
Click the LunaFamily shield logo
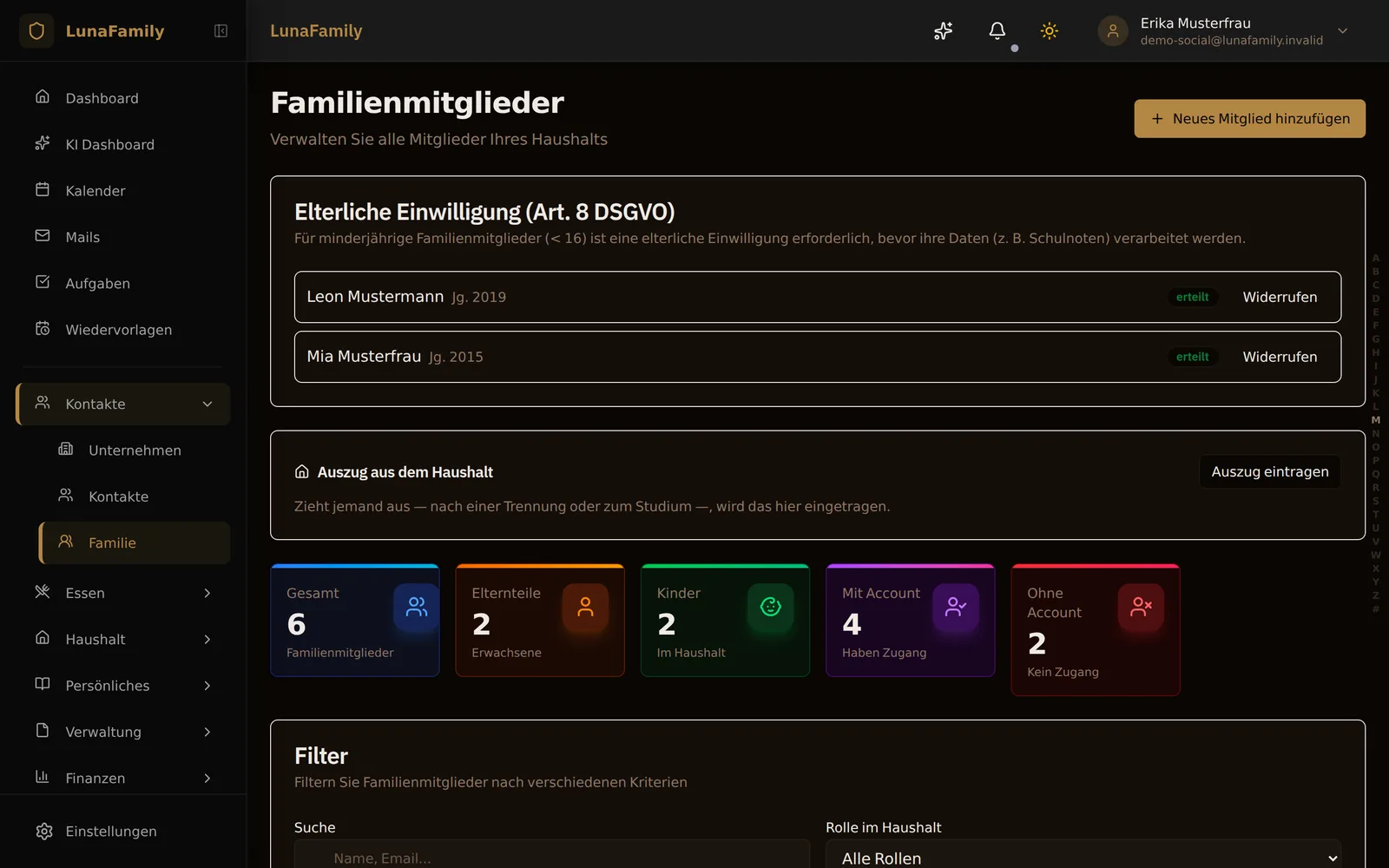point(36,31)
